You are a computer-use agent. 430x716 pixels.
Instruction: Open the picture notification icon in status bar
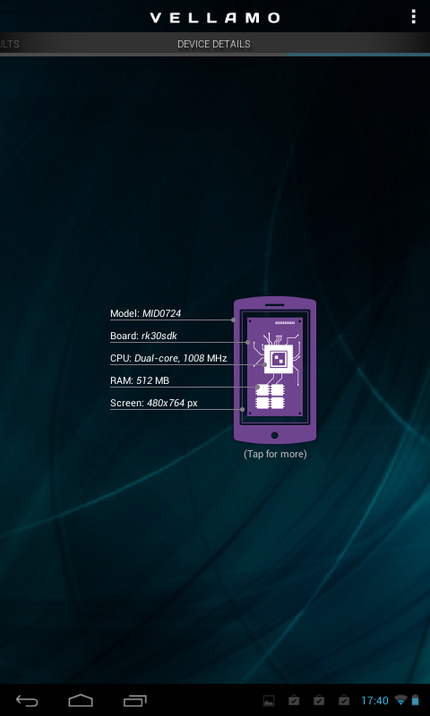pos(269,700)
